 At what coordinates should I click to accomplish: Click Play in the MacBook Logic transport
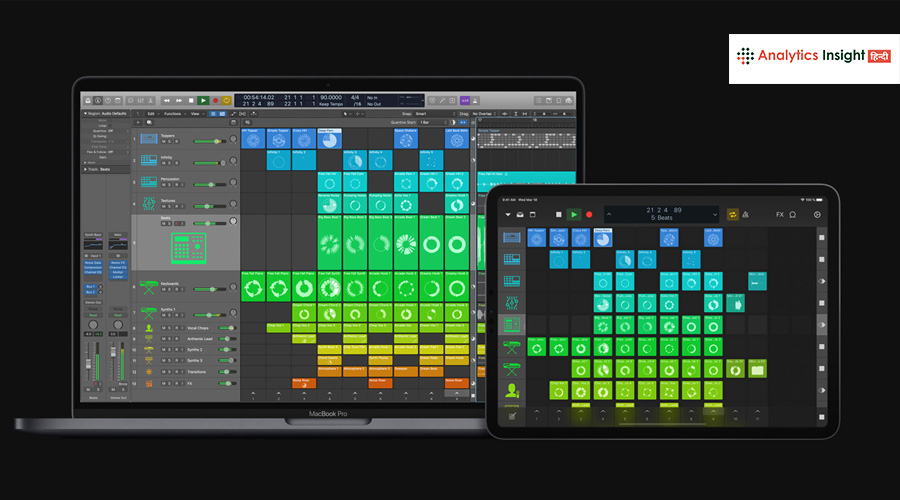click(203, 100)
